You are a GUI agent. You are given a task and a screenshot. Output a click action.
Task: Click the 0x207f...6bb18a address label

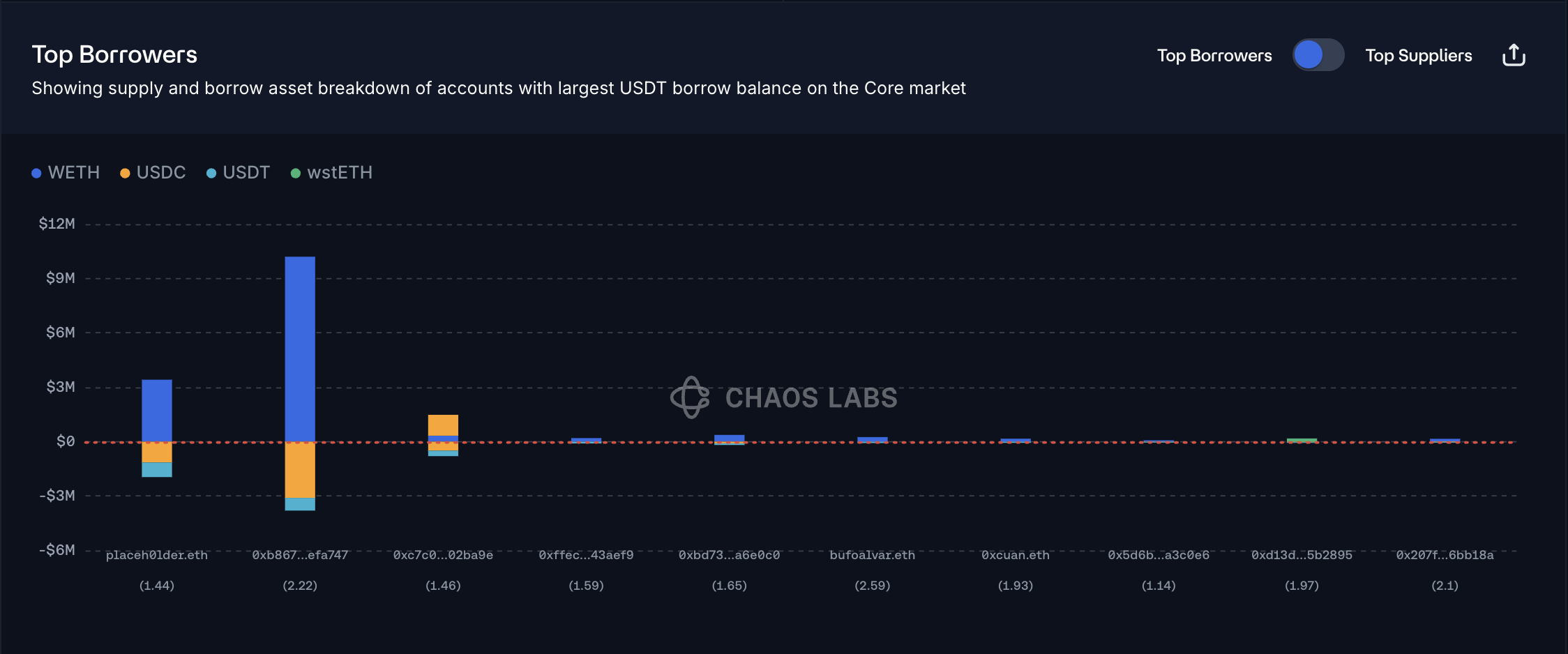coord(1445,555)
